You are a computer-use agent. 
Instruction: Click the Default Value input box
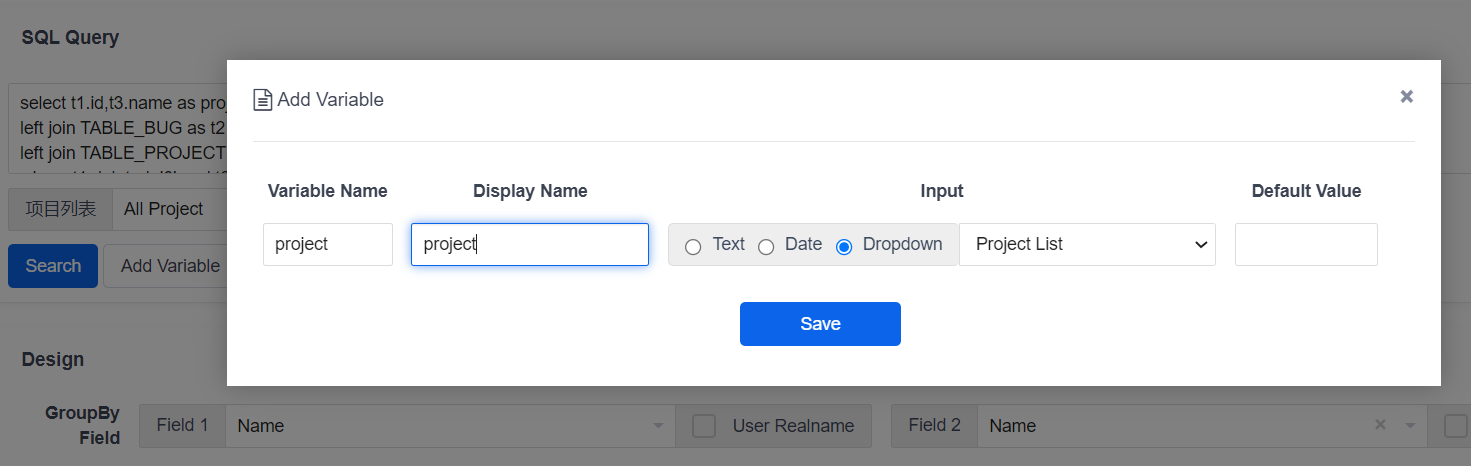pos(1305,244)
